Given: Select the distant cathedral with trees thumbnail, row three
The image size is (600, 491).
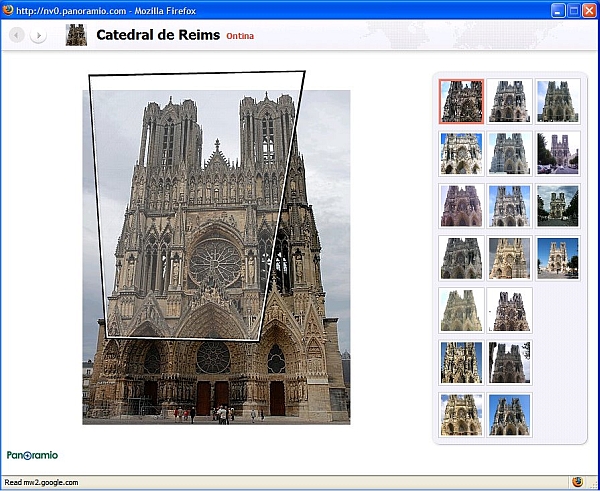Looking at the screenshot, I should click(558, 206).
